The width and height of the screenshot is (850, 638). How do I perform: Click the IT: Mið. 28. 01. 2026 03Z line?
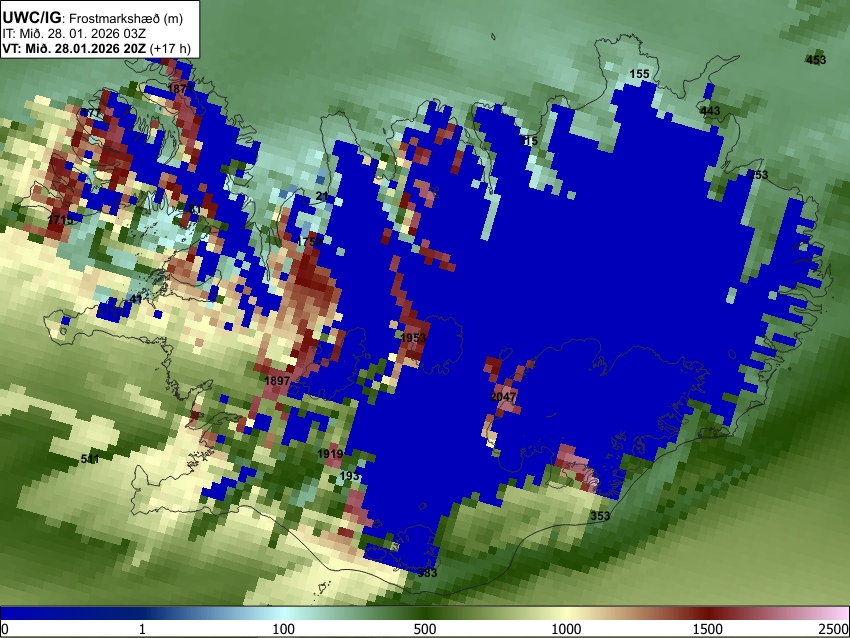(x=74, y=33)
